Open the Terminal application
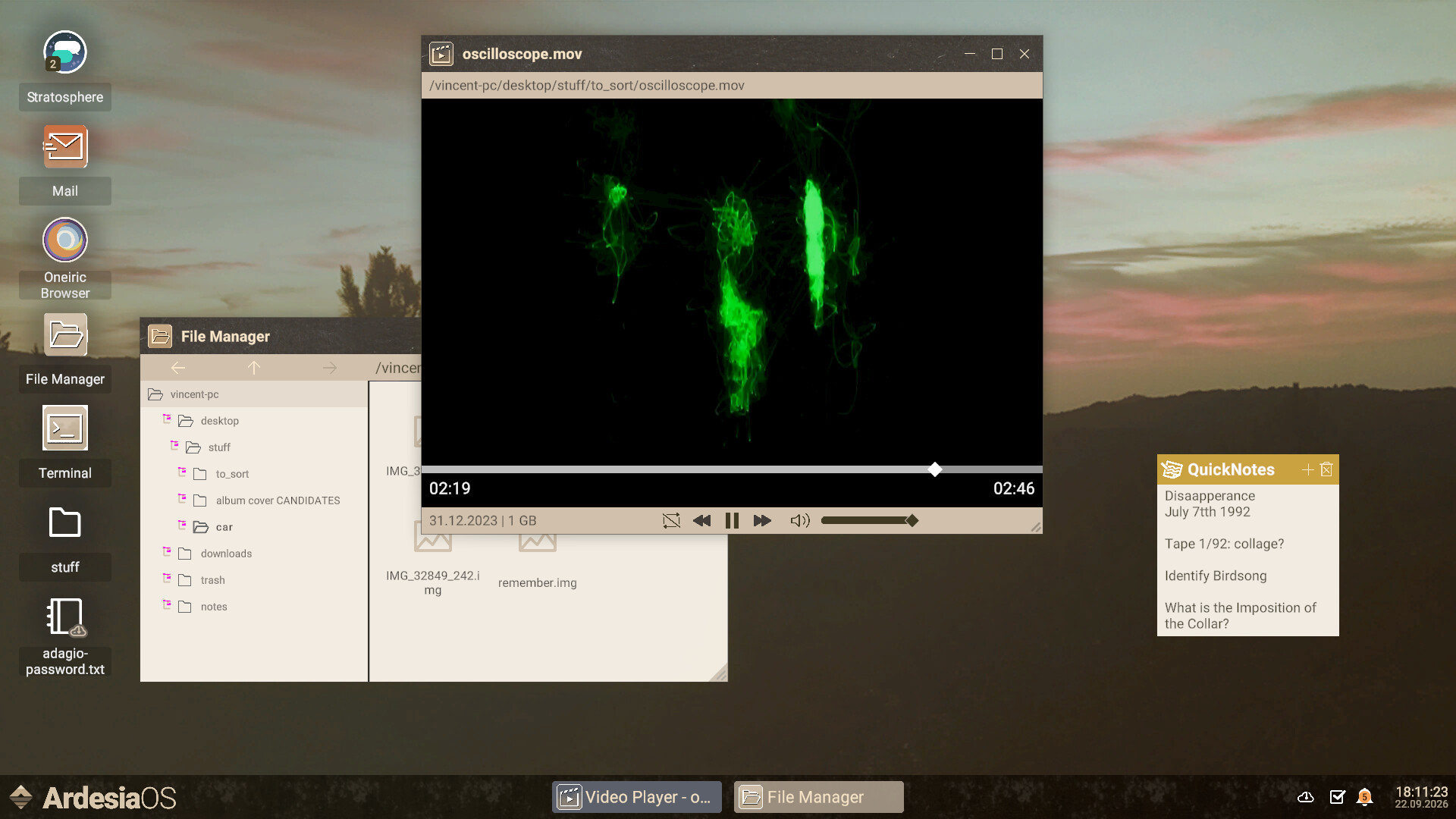Image resolution: width=1456 pixels, height=819 pixels. (x=64, y=428)
